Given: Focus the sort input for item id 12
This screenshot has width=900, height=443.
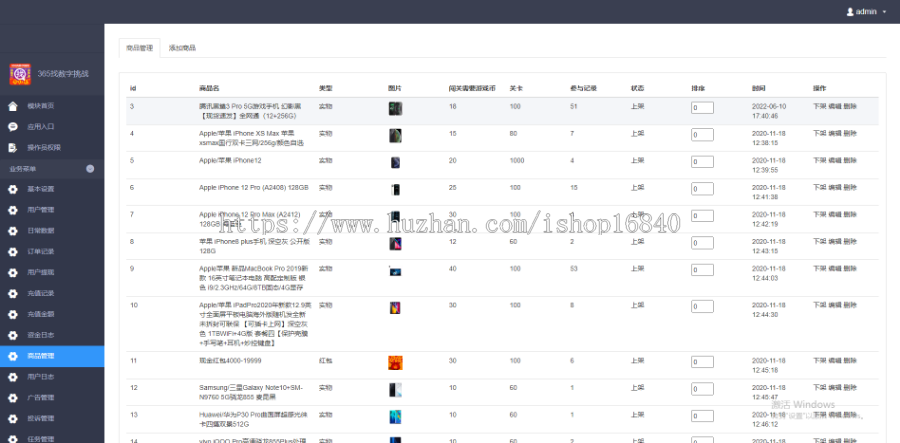Looking at the screenshot, I should [x=702, y=389].
